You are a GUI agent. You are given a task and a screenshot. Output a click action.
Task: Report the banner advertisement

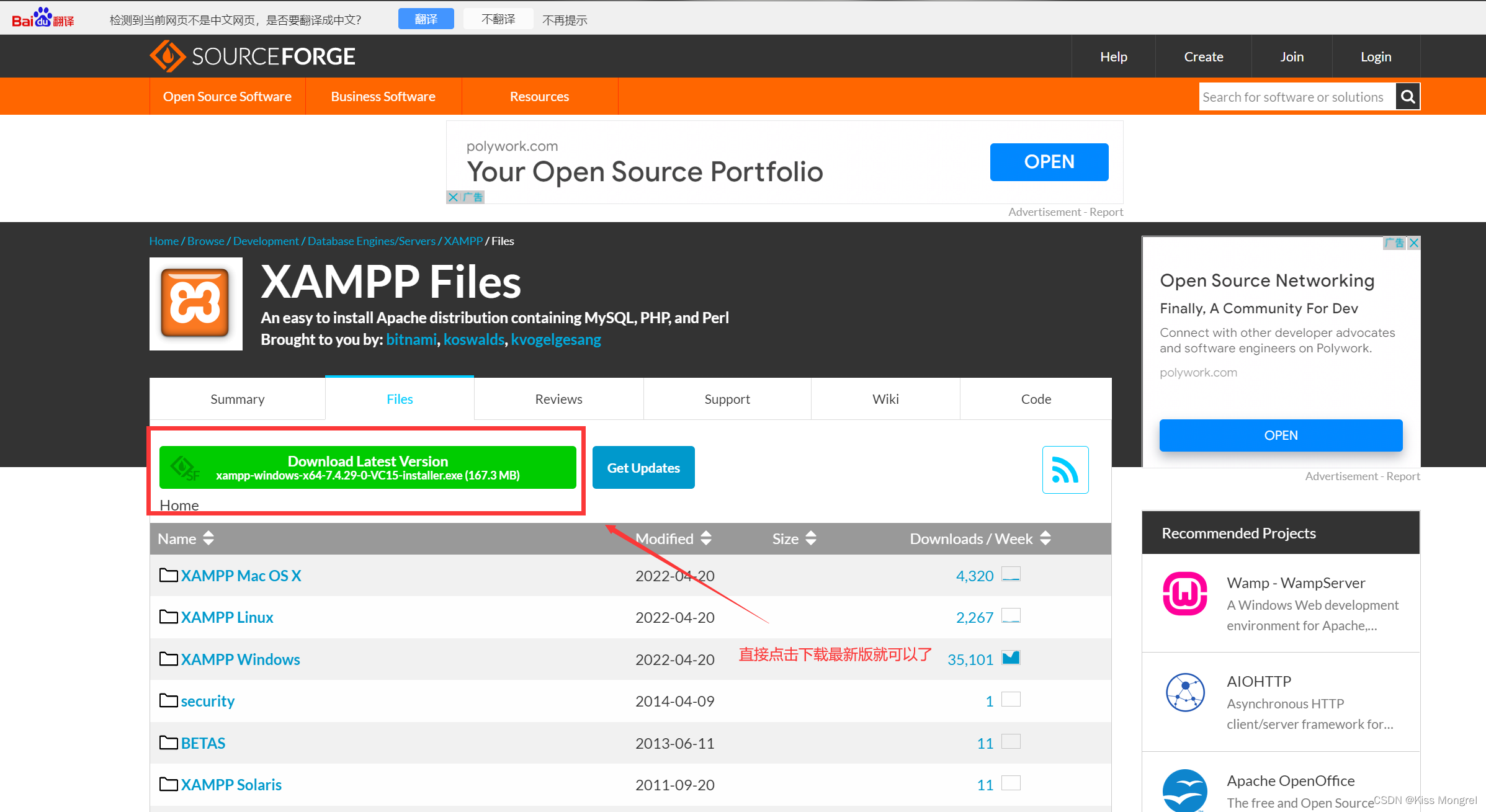(x=1106, y=212)
